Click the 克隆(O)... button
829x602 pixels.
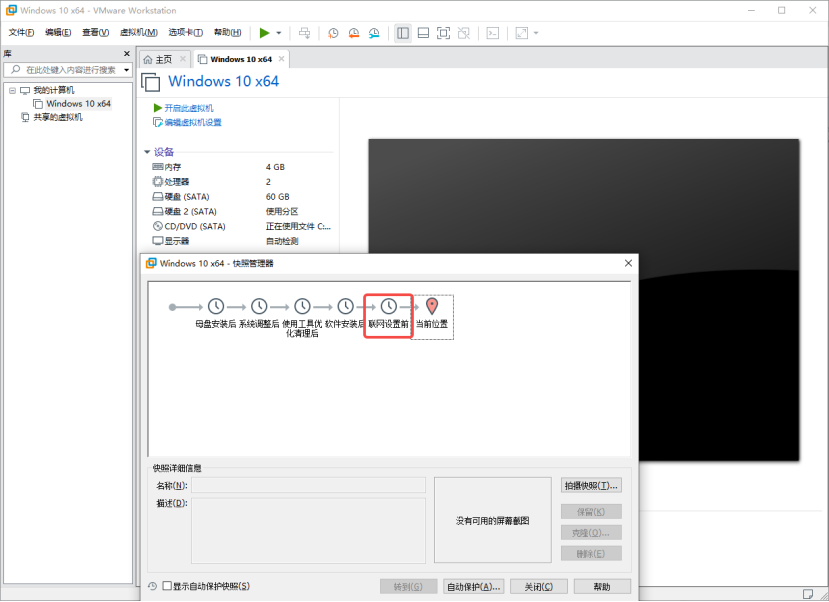point(591,533)
